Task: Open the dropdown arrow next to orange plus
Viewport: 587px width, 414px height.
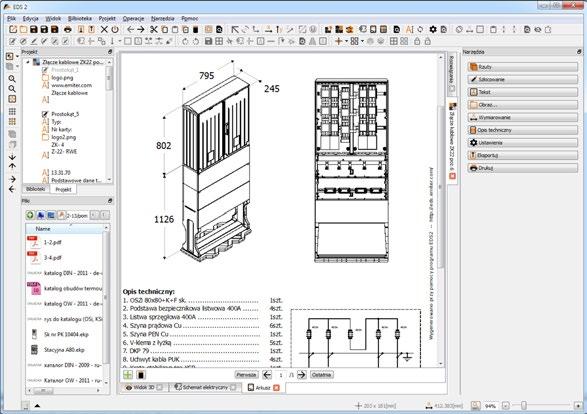Action: [346, 41]
